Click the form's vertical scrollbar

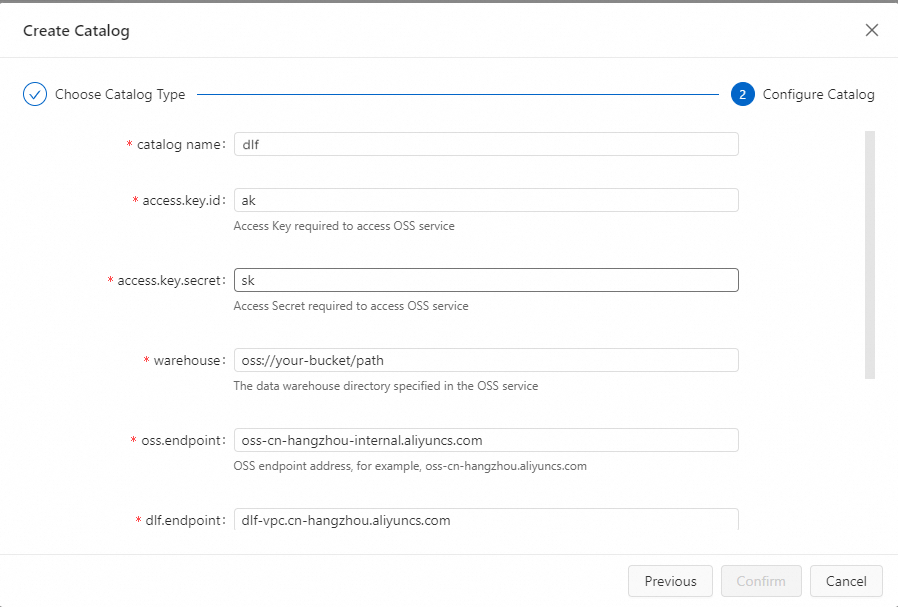click(x=869, y=255)
